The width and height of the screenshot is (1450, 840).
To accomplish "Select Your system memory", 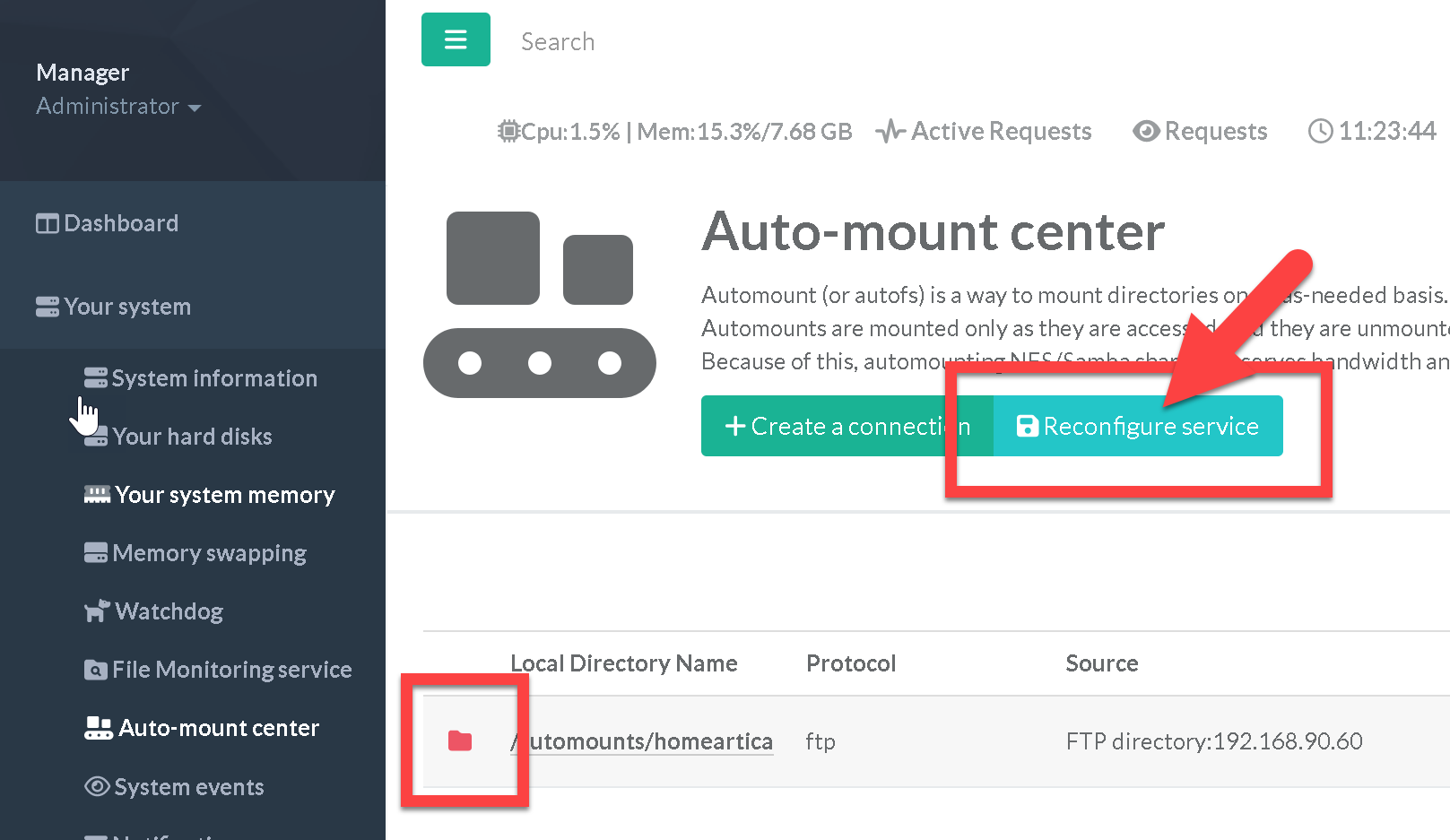I will tap(224, 495).
